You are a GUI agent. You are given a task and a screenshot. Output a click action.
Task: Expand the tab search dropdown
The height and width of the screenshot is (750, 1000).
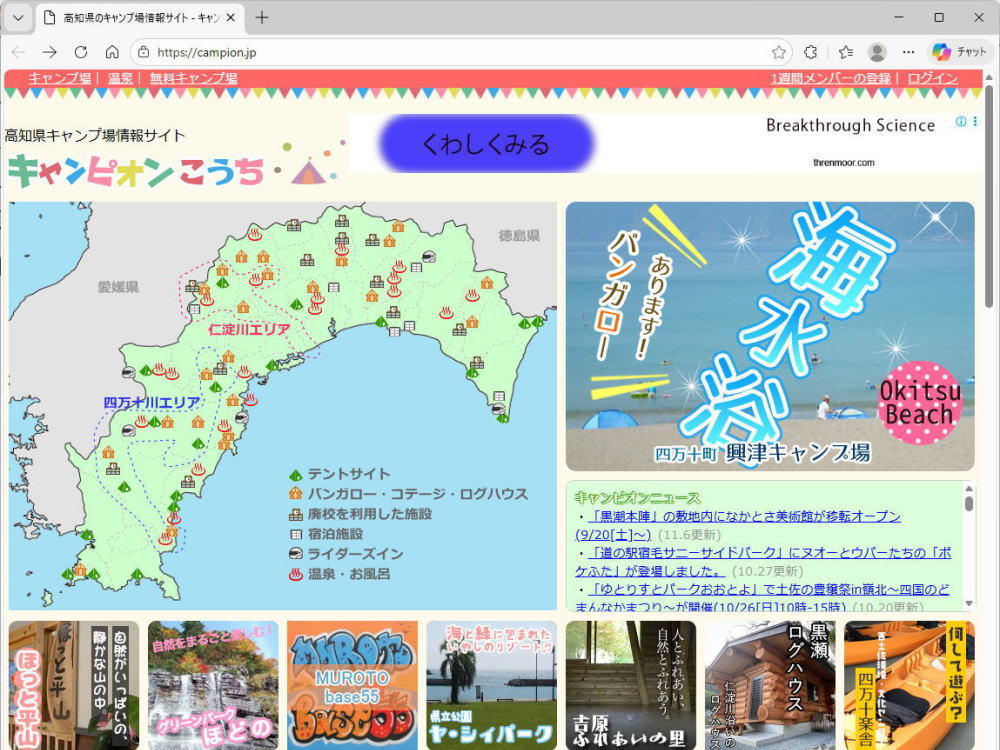coord(18,17)
